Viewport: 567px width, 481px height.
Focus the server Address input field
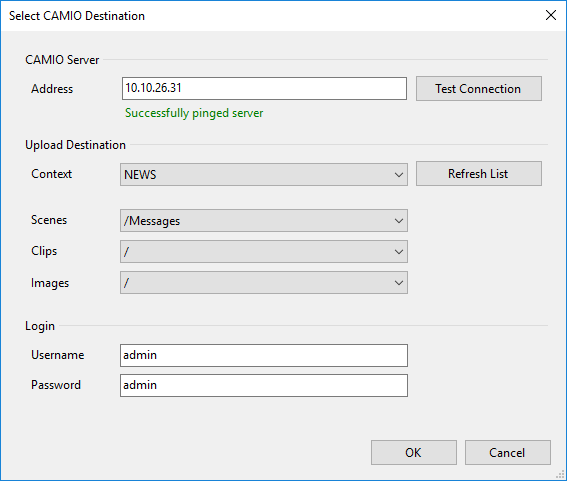pos(264,88)
